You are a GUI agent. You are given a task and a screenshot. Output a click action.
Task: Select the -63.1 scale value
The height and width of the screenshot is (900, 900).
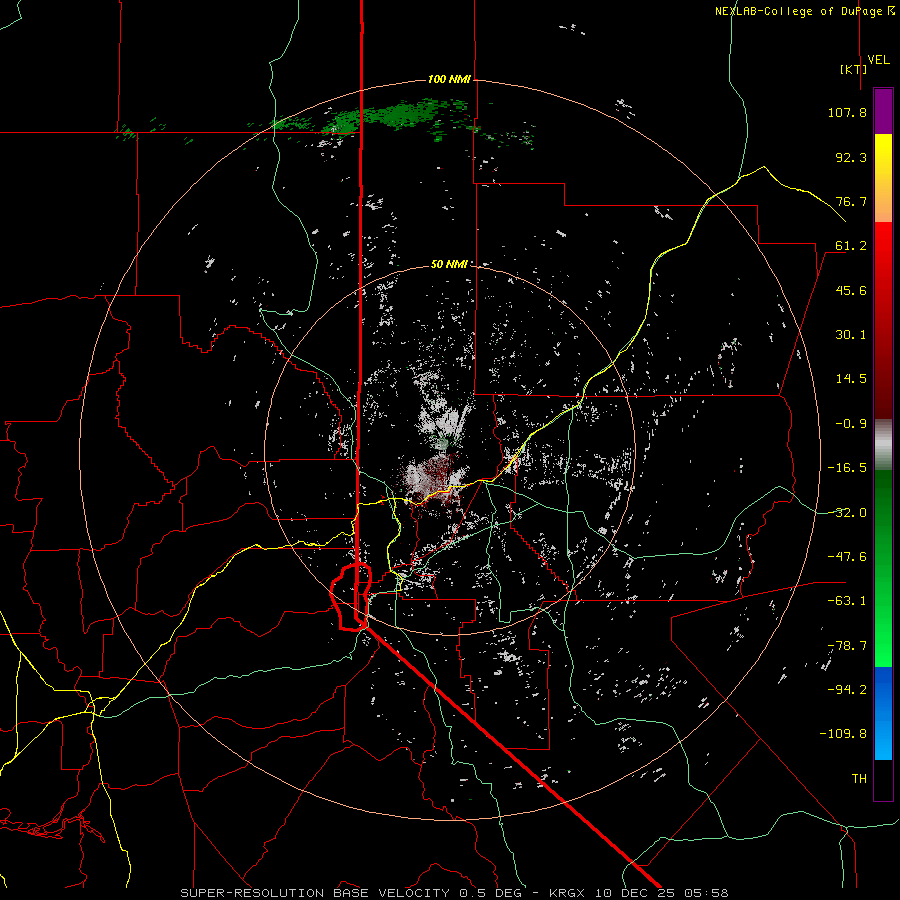point(847,601)
